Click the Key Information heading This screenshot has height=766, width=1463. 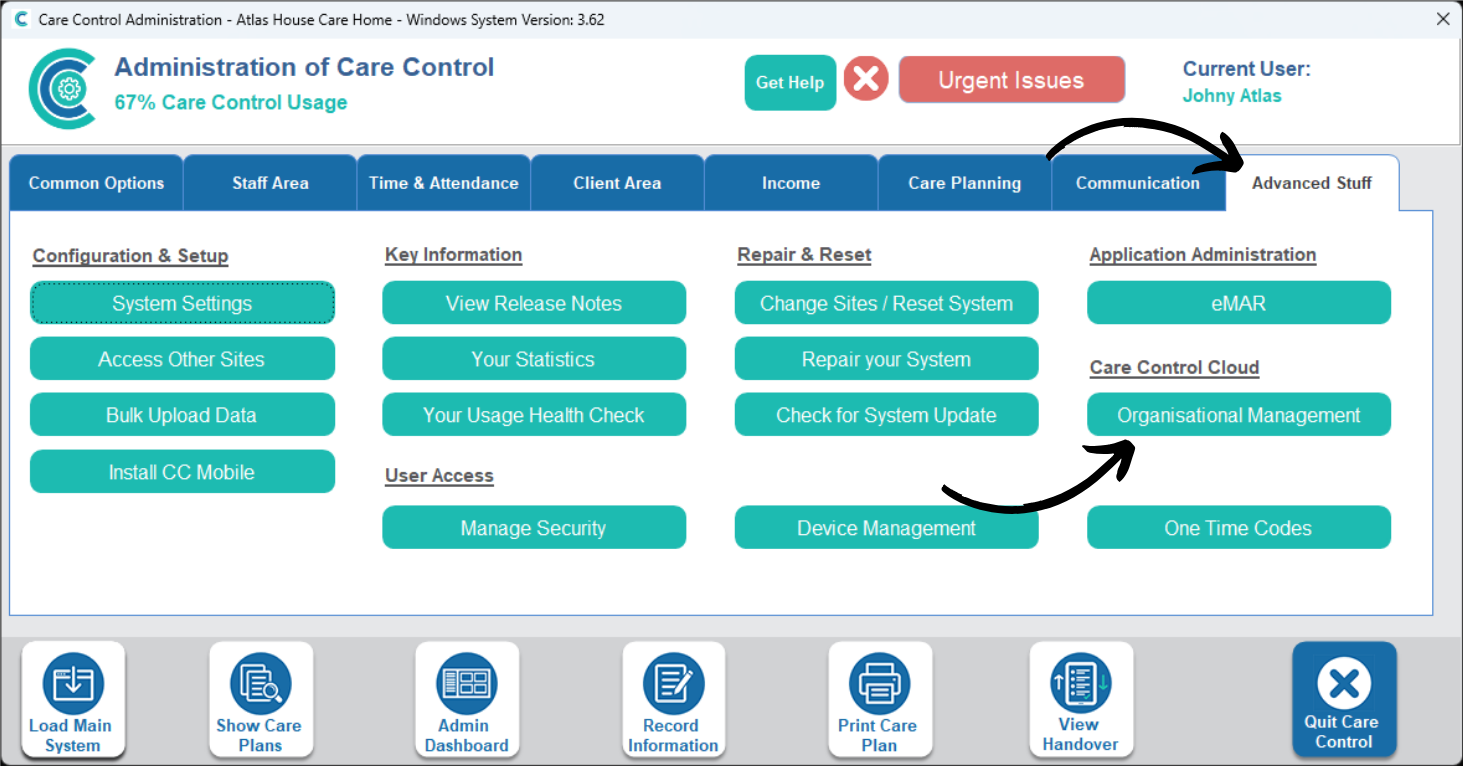(454, 255)
